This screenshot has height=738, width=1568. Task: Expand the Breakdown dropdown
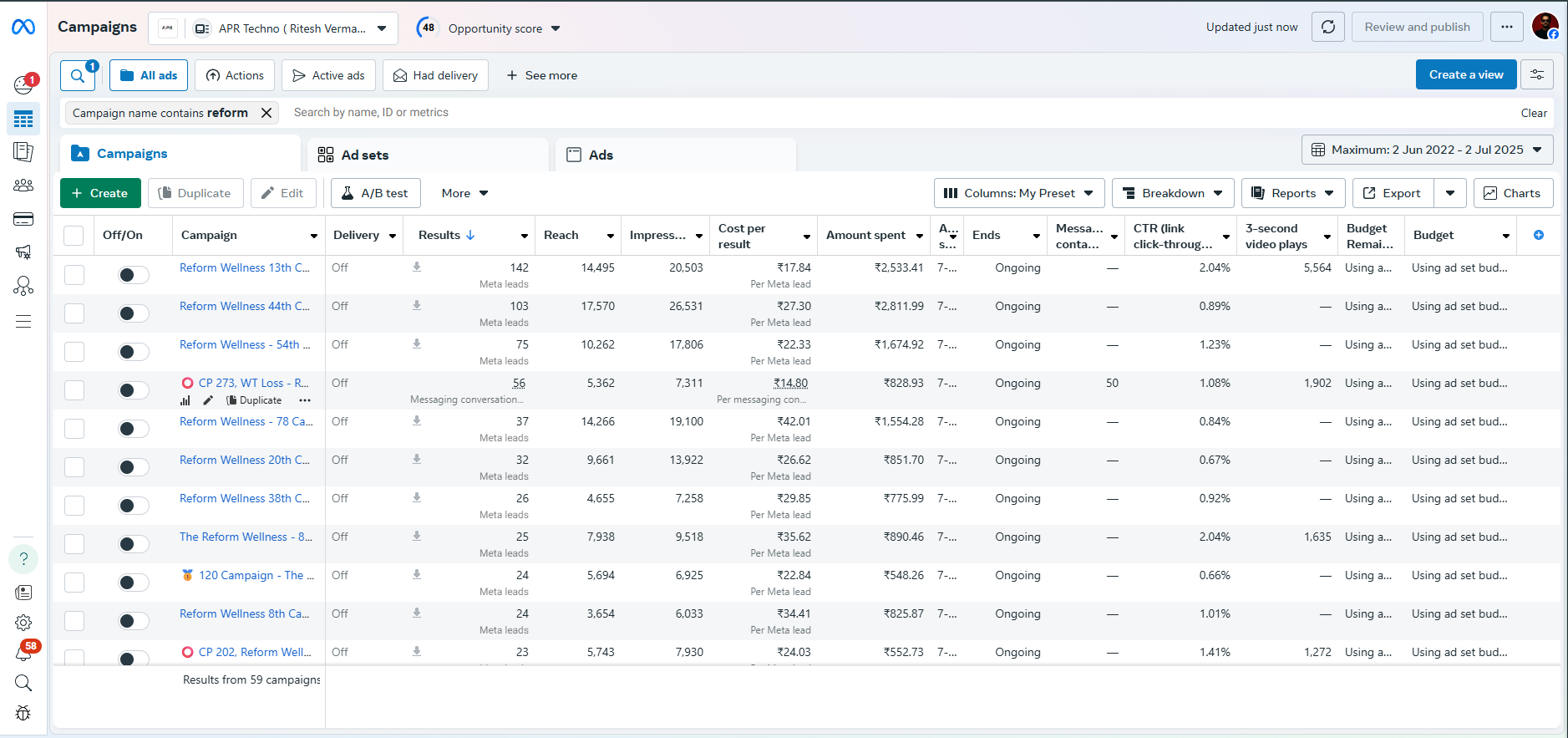pyautogui.click(x=1172, y=193)
